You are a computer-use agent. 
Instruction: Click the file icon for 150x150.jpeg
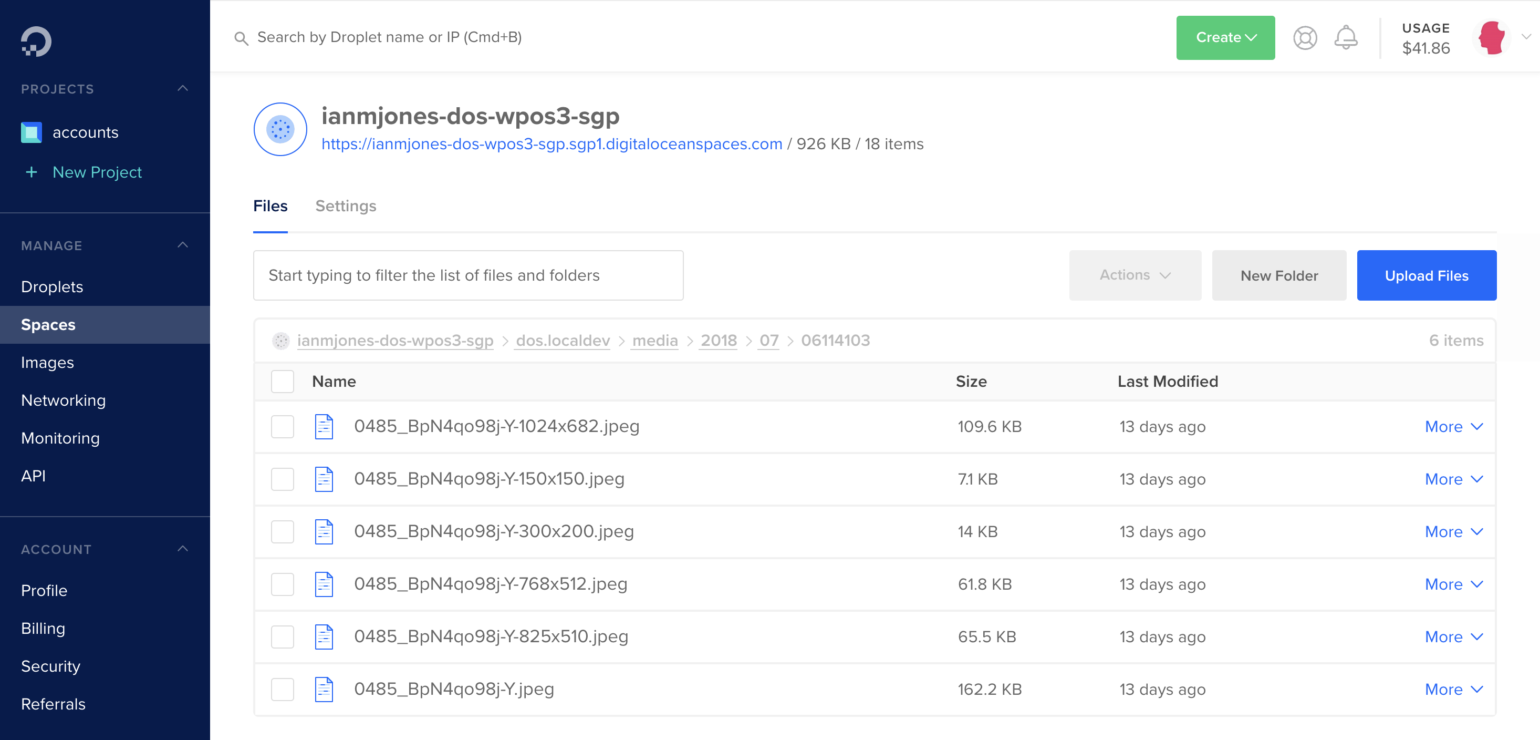point(324,479)
